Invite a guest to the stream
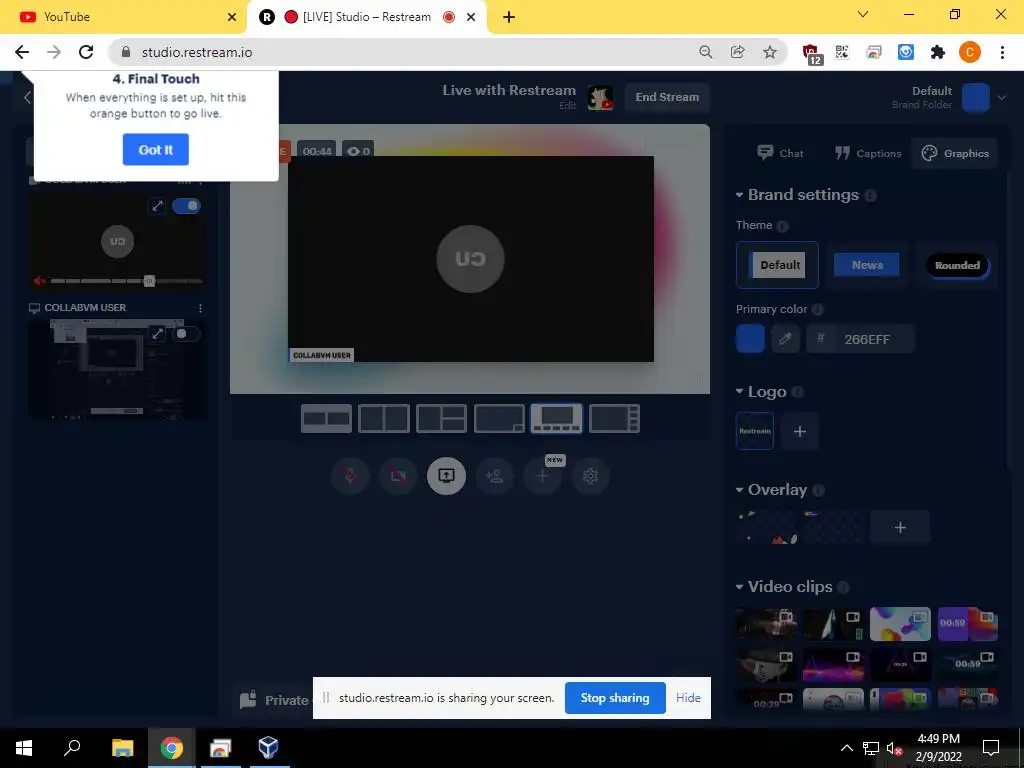 click(x=494, y=476)
